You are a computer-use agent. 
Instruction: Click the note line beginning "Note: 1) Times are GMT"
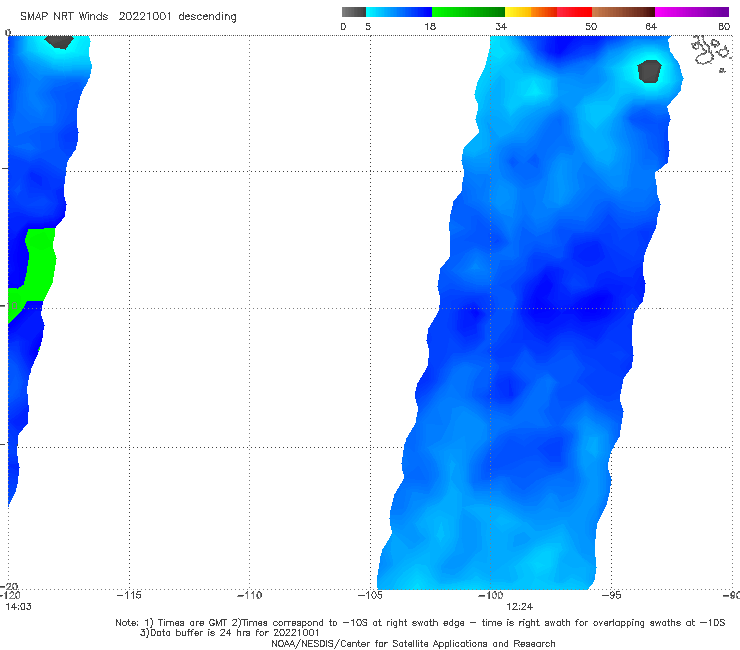[420, 623]
